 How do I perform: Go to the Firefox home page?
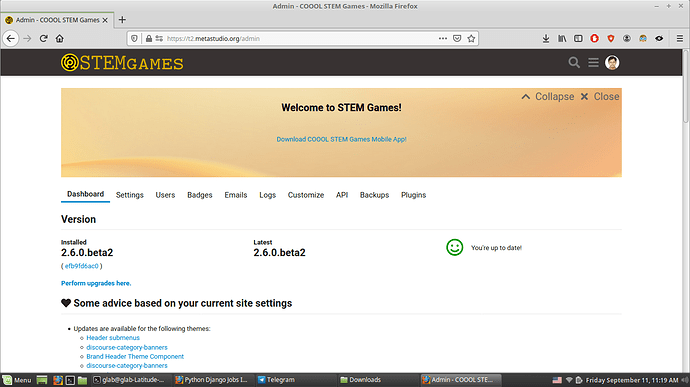coord(59,39)
